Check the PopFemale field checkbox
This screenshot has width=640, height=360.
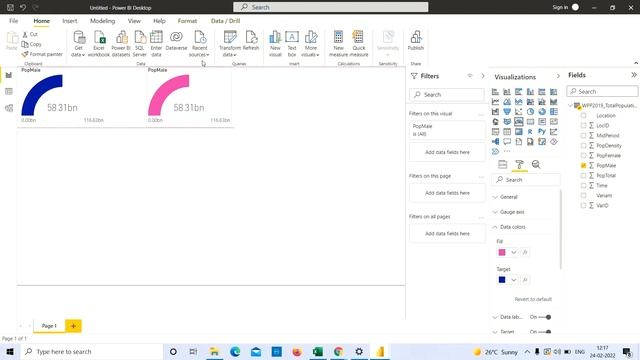click(583, 156)
